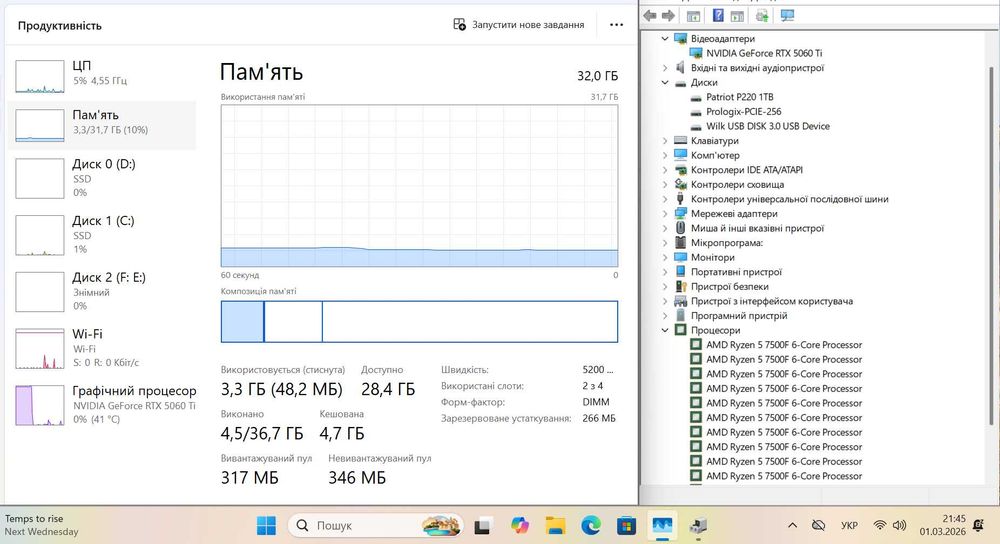Click the run new task icon in Task Manager
The image size is (1000, 544).
click(x=459, y=24)
